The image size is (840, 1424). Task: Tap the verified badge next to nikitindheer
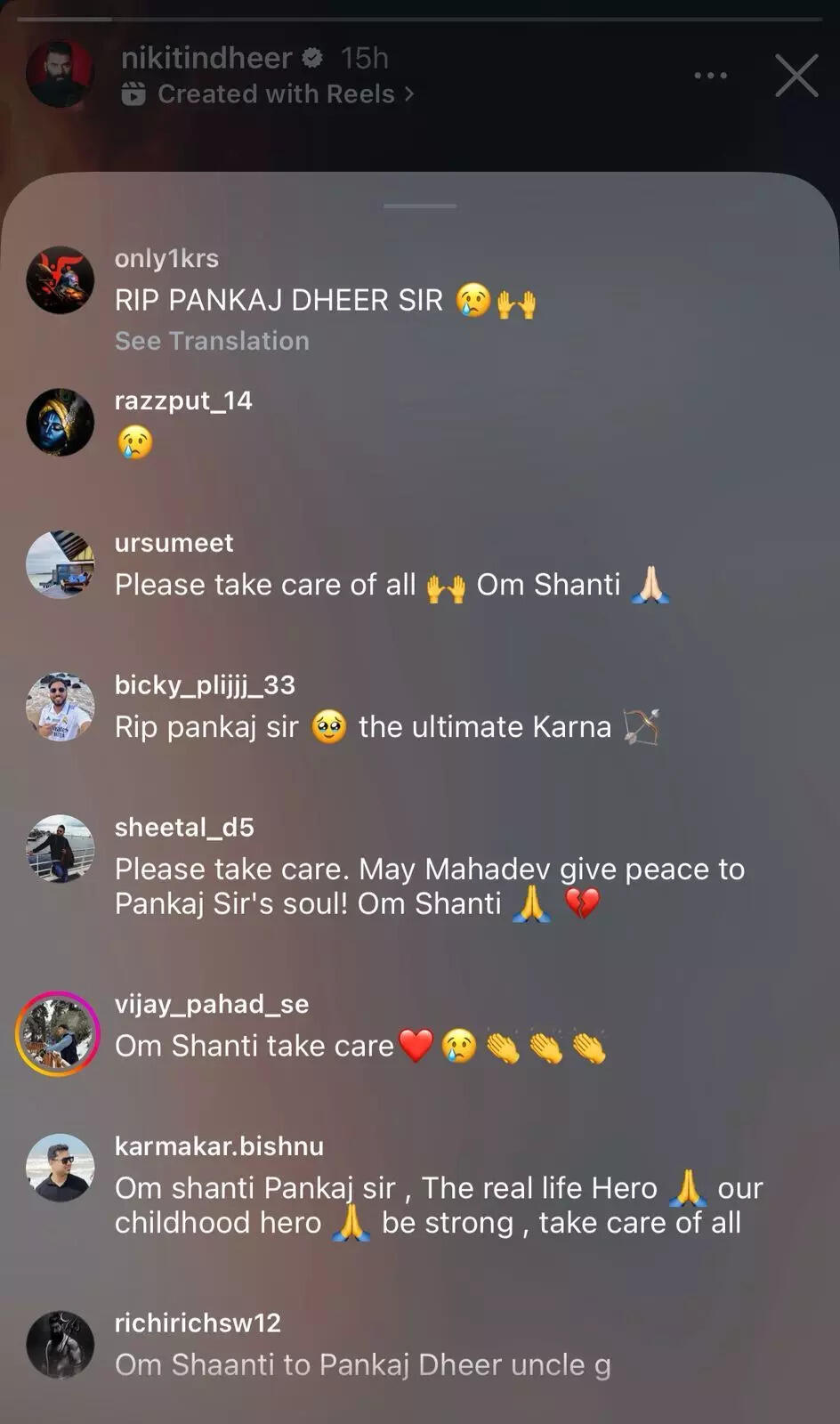pos(312,58)
